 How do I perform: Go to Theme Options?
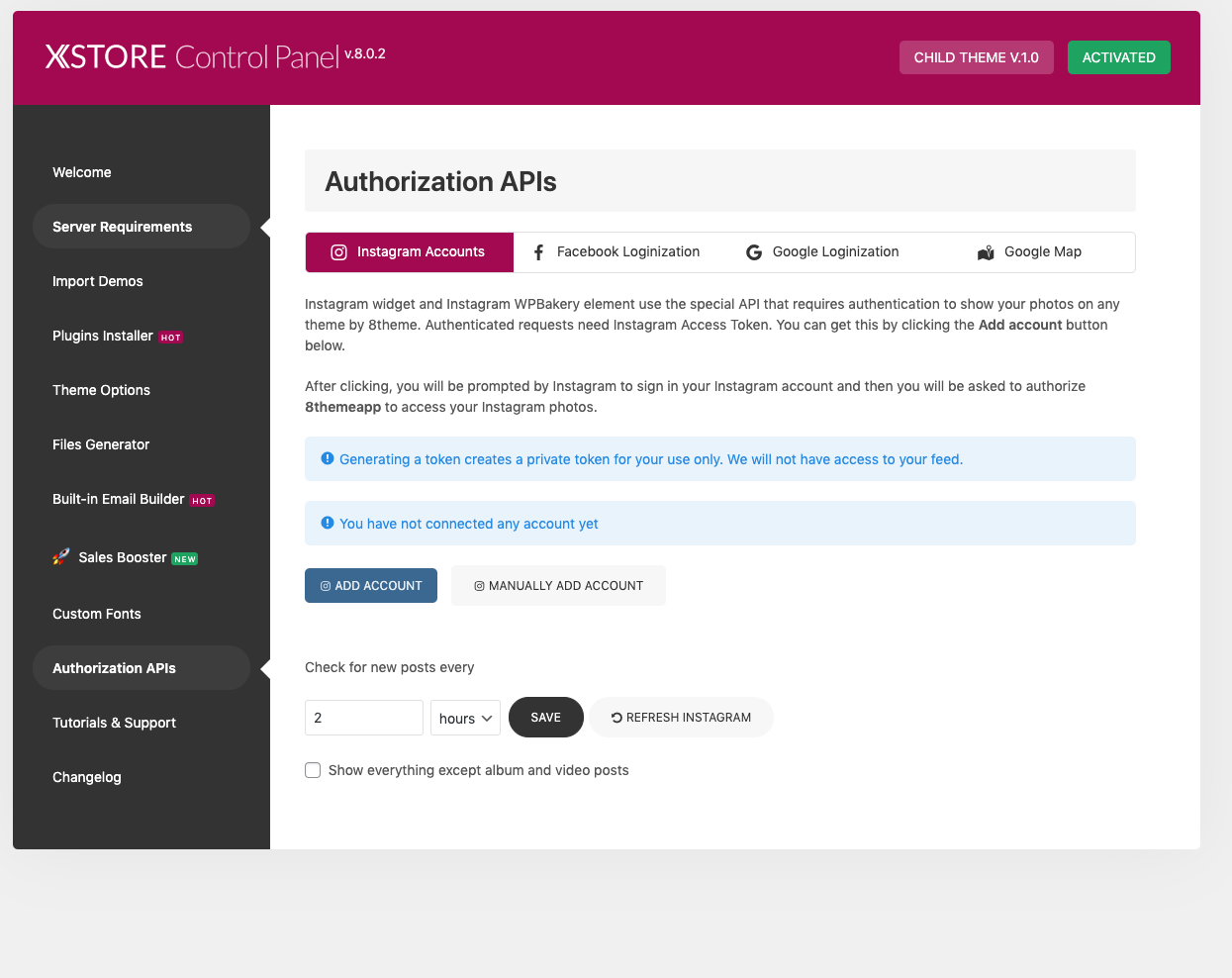(102, 390)
